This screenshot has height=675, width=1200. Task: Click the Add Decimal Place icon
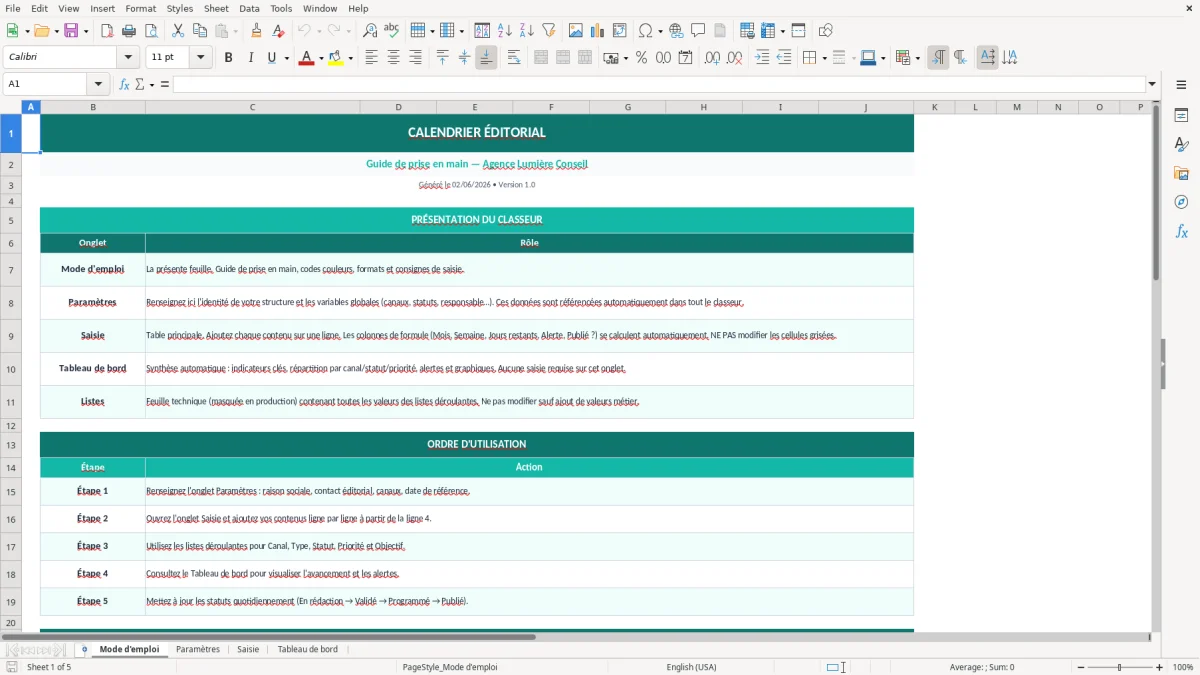(x=712, y=58)
